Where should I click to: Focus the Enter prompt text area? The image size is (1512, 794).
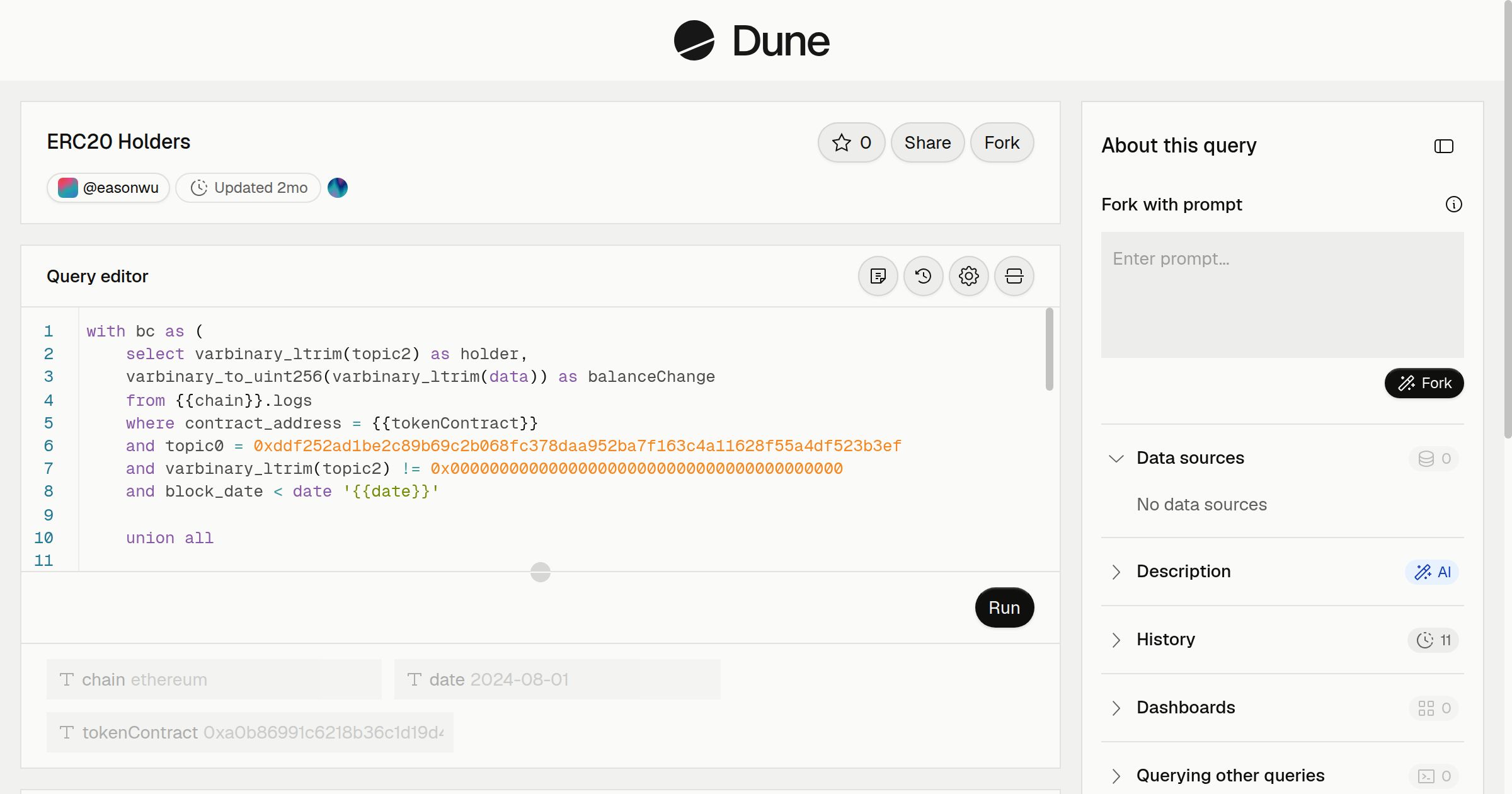pyautogui.click(x=1283, y=295)
